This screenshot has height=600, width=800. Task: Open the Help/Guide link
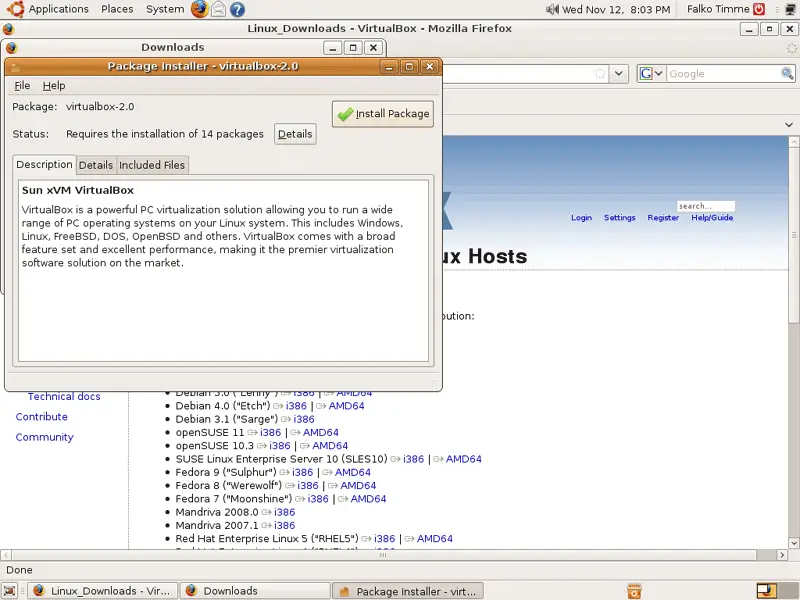(x=712, y=217)
